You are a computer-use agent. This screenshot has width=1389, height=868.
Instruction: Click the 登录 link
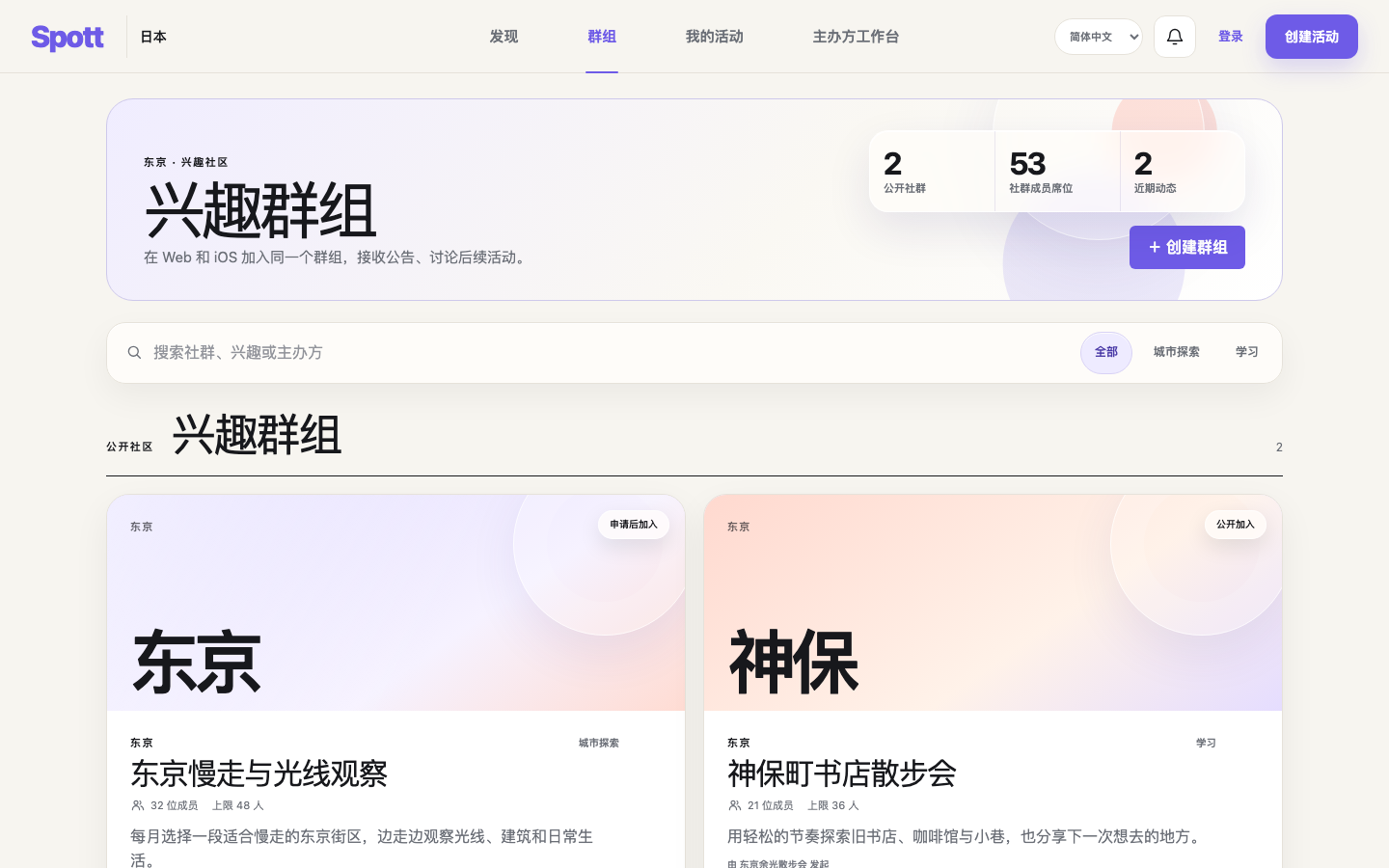click(x=1231, y=37)
